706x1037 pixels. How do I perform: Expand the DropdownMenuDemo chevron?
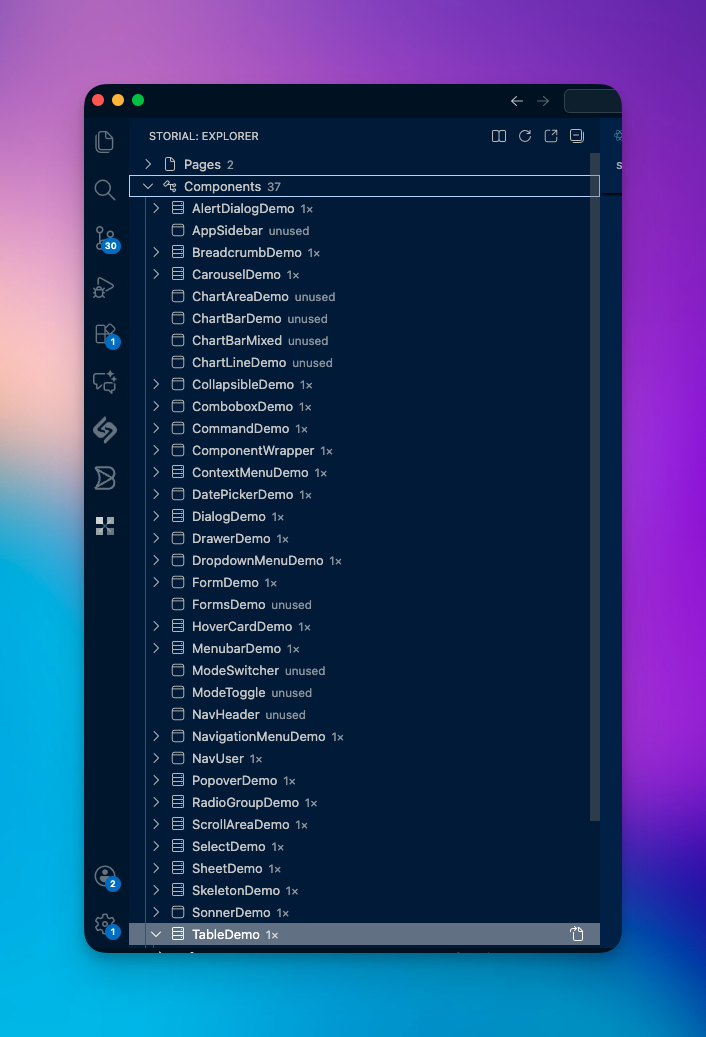[x=156, y=560]
